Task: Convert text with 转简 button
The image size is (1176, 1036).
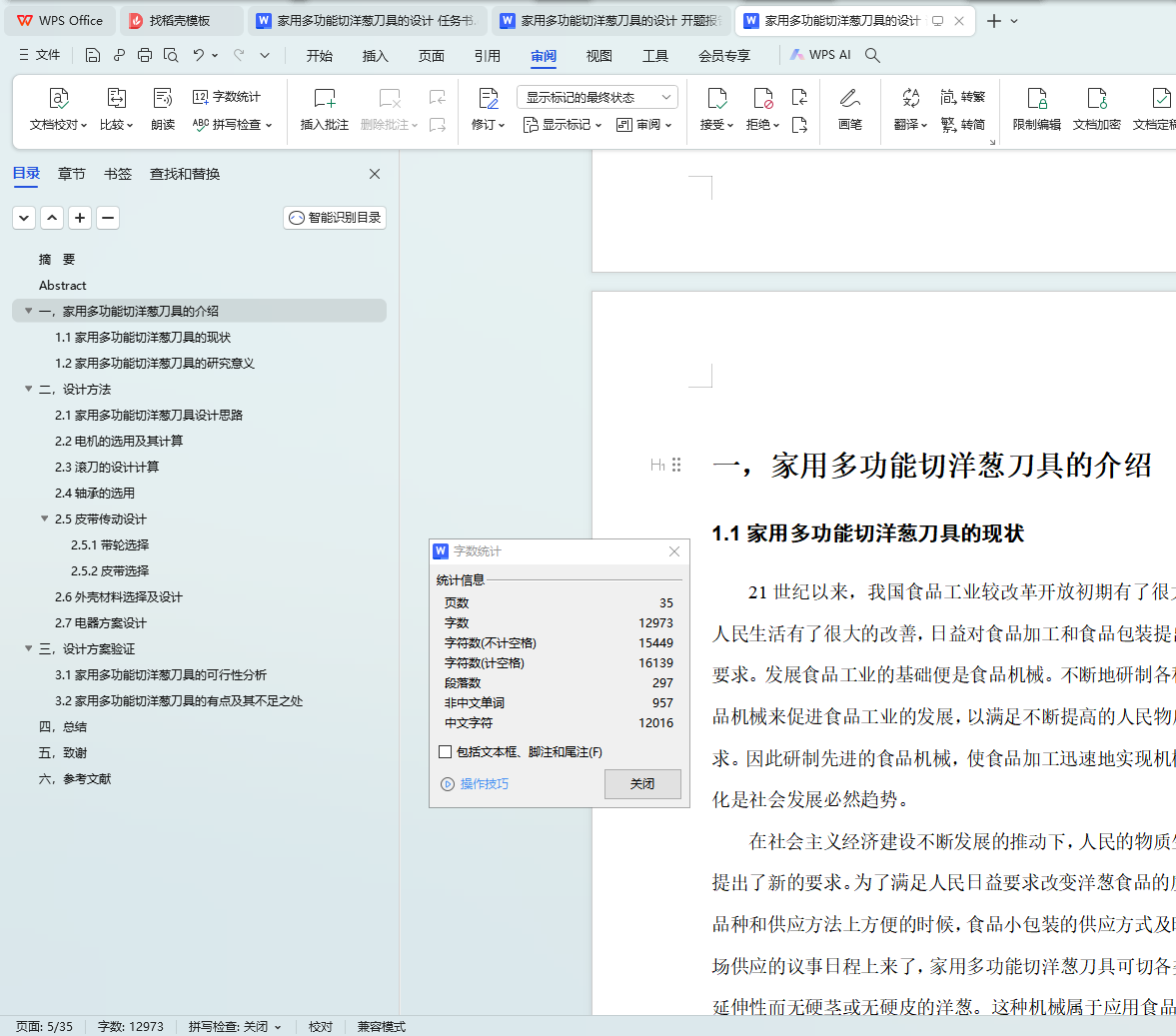Action: (x=963, y=125)
